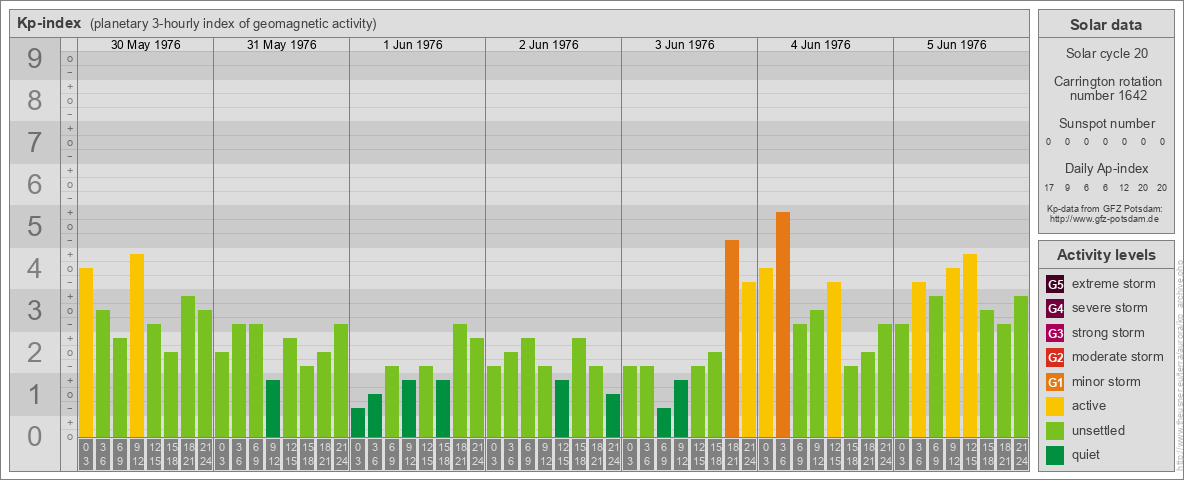Click the 1 Jun 1976 date header
Viewport: 1184px width, 480px height.
[x=413, y=45]
